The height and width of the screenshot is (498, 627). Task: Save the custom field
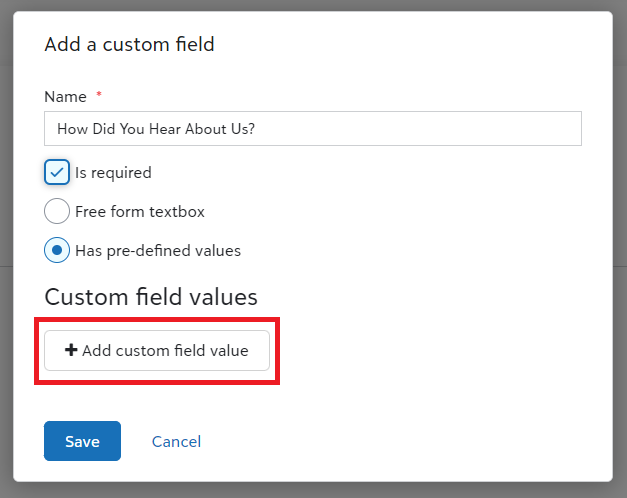(82, 441)
